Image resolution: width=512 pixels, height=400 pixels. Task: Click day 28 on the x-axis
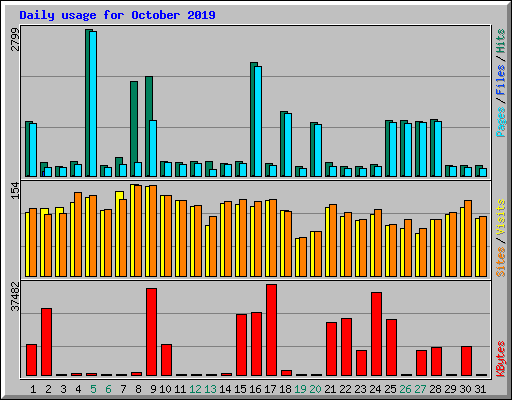[435, 389]
